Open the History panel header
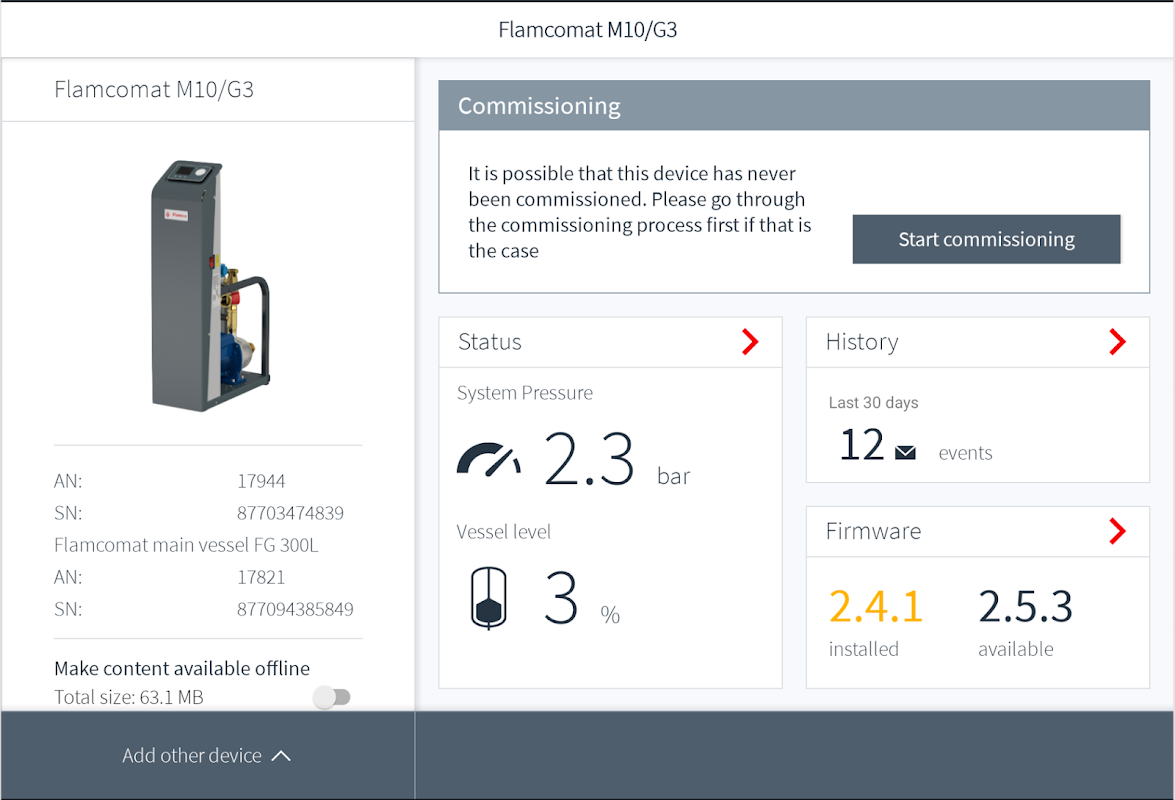The width and height of the screenshot is (1175, 800). 977,342
